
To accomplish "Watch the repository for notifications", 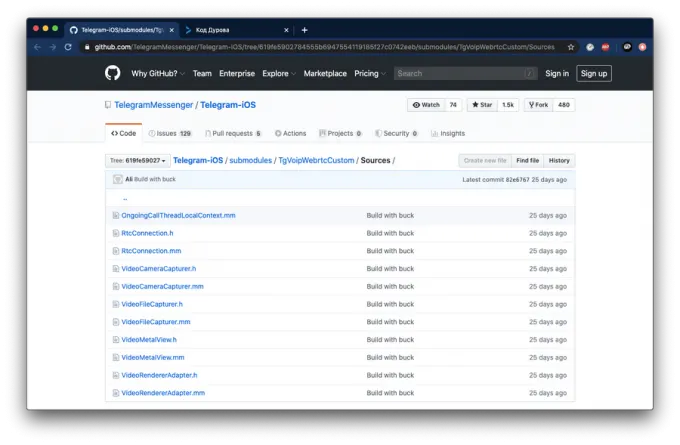I will [x=426, y=105].
